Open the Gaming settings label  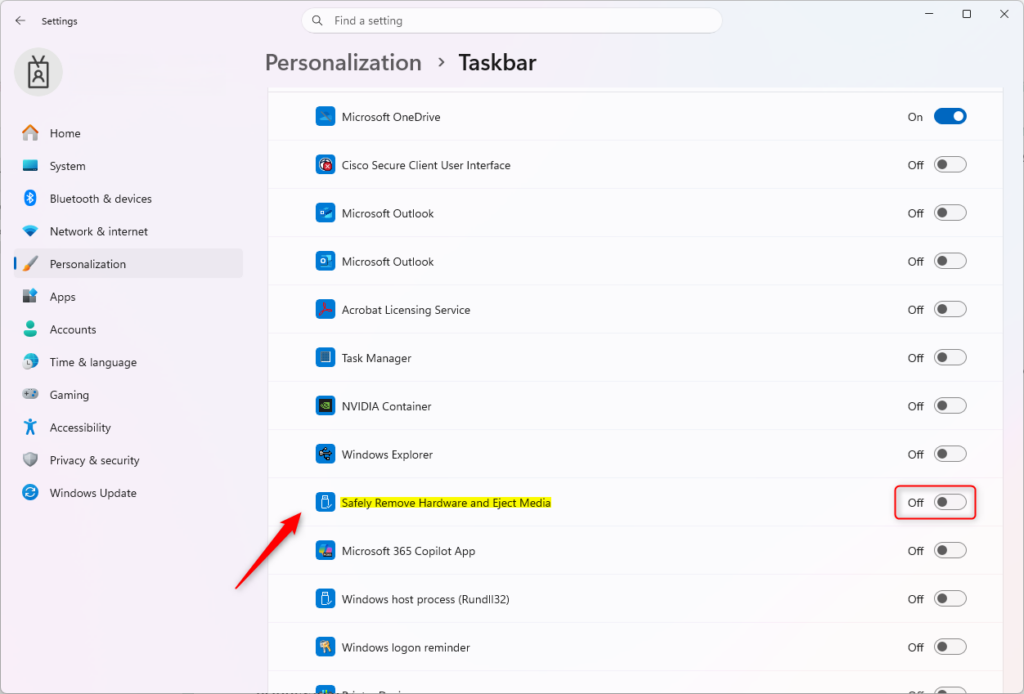click(x=69, y=395)
